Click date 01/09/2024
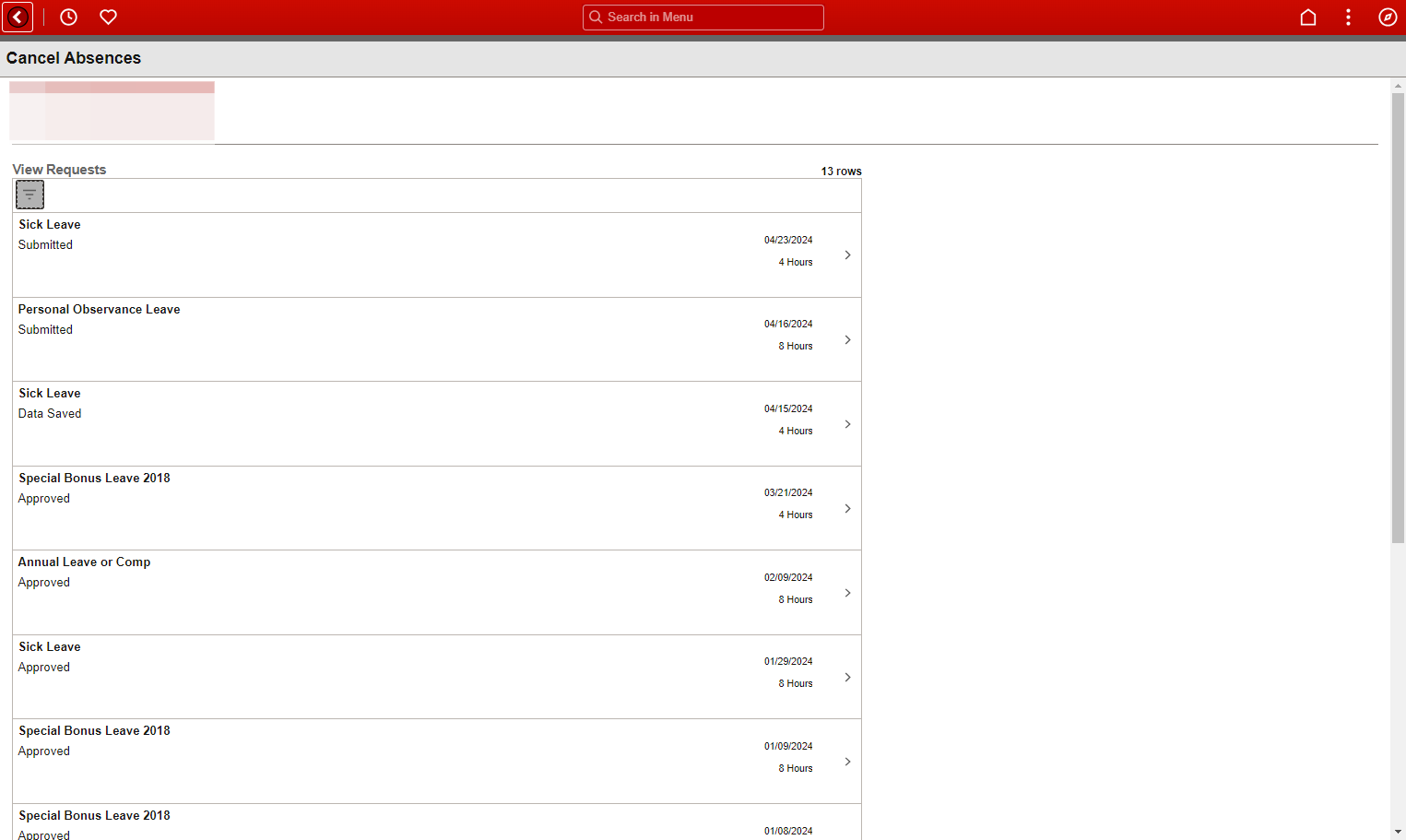1406x840 pixels. tap(788, 746)
